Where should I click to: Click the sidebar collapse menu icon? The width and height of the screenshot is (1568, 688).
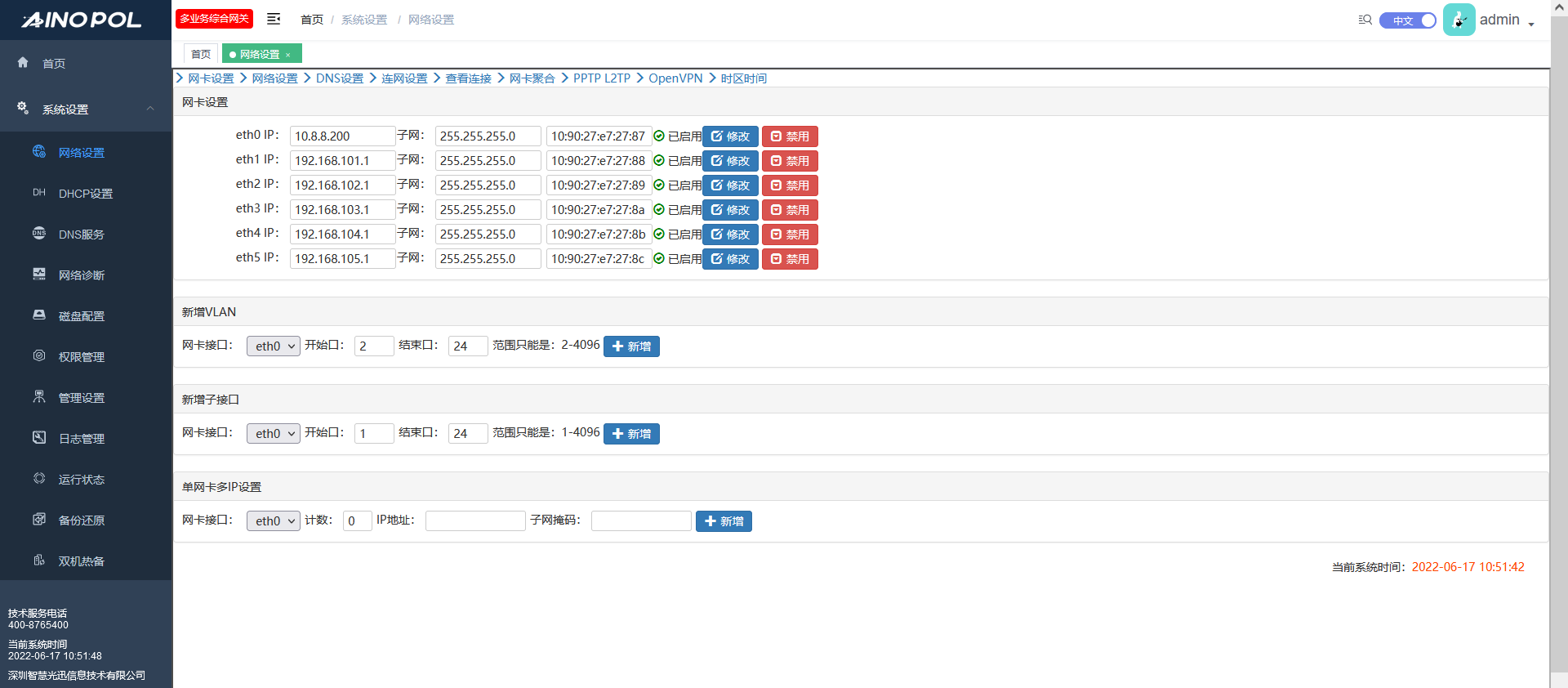pos(274,19)
